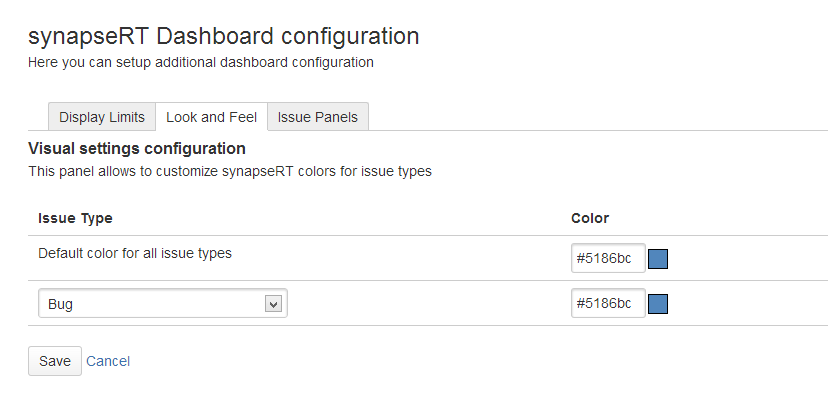Open the Bug row color swatch
This screenshot has width=828, height=415.
(658, 303)
